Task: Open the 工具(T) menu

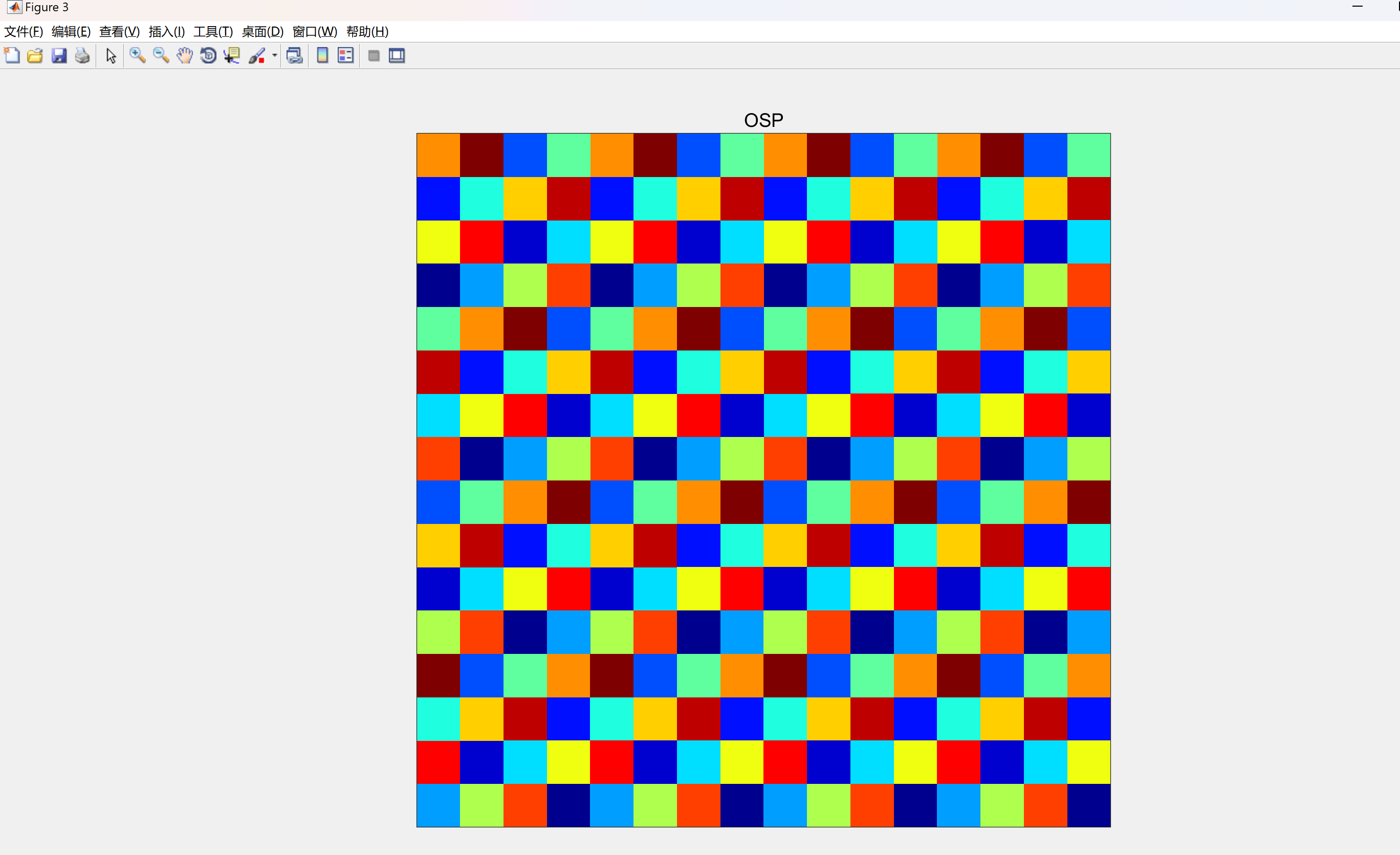Action: [x=213, y=32]
